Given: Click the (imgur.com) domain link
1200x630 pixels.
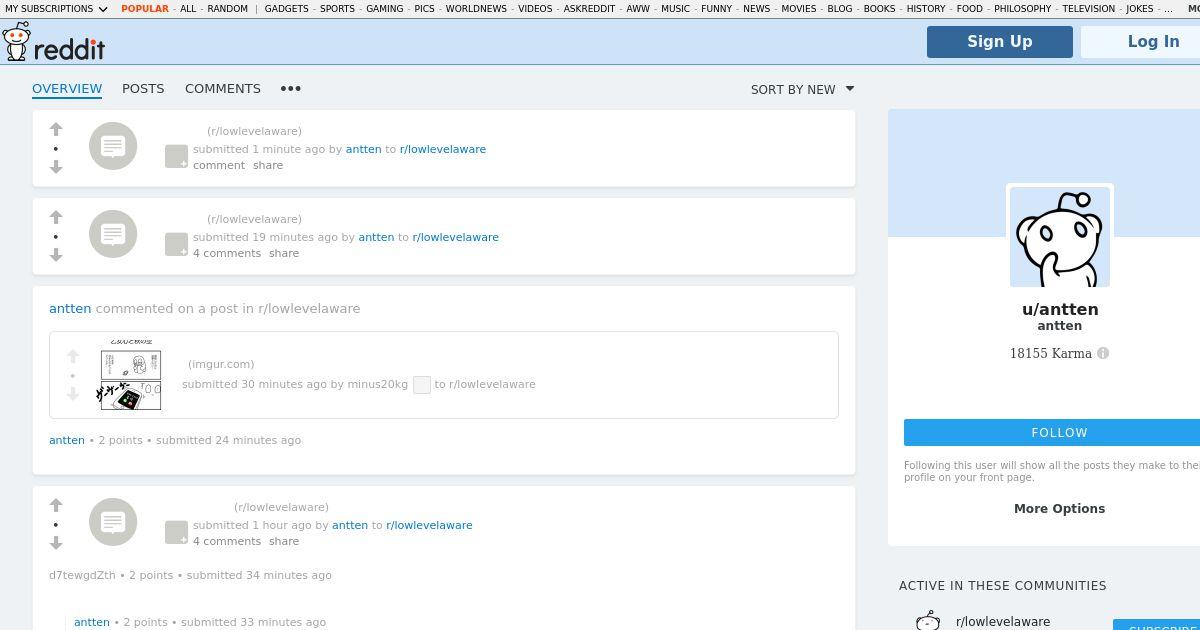Looking at the screenshot, I should pos(221,364).
